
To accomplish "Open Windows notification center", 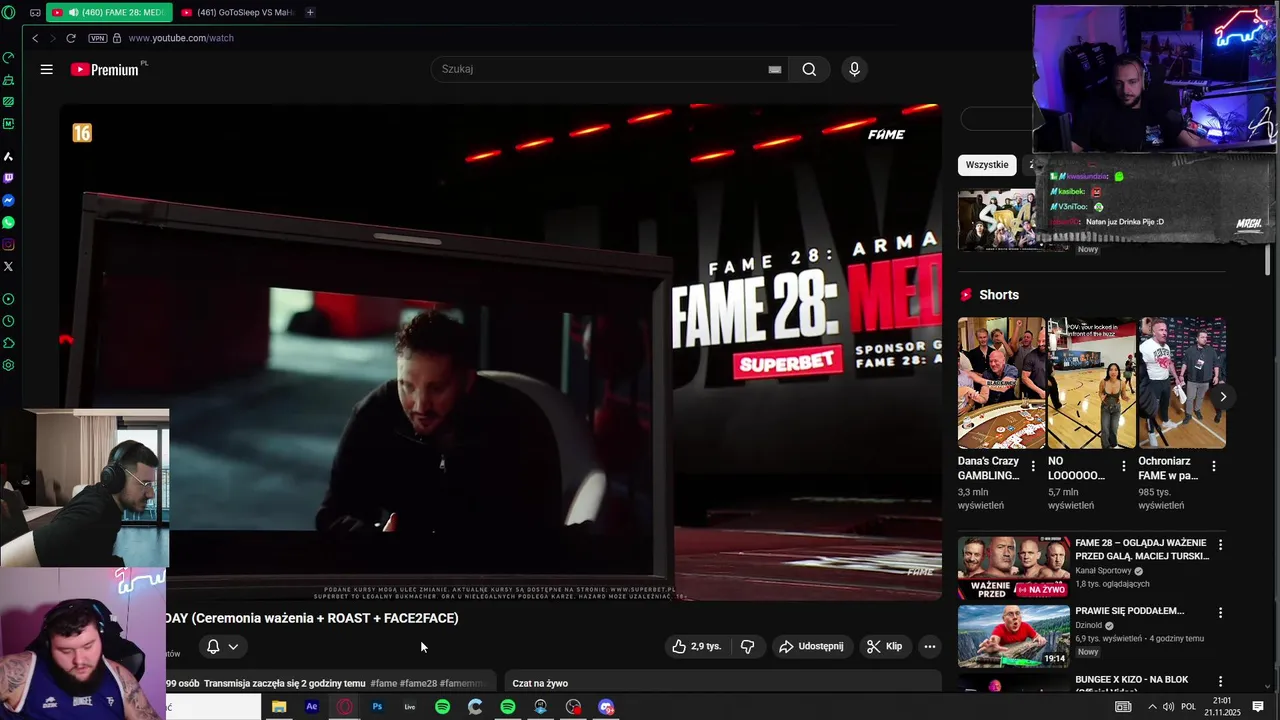I will 1258,707.
